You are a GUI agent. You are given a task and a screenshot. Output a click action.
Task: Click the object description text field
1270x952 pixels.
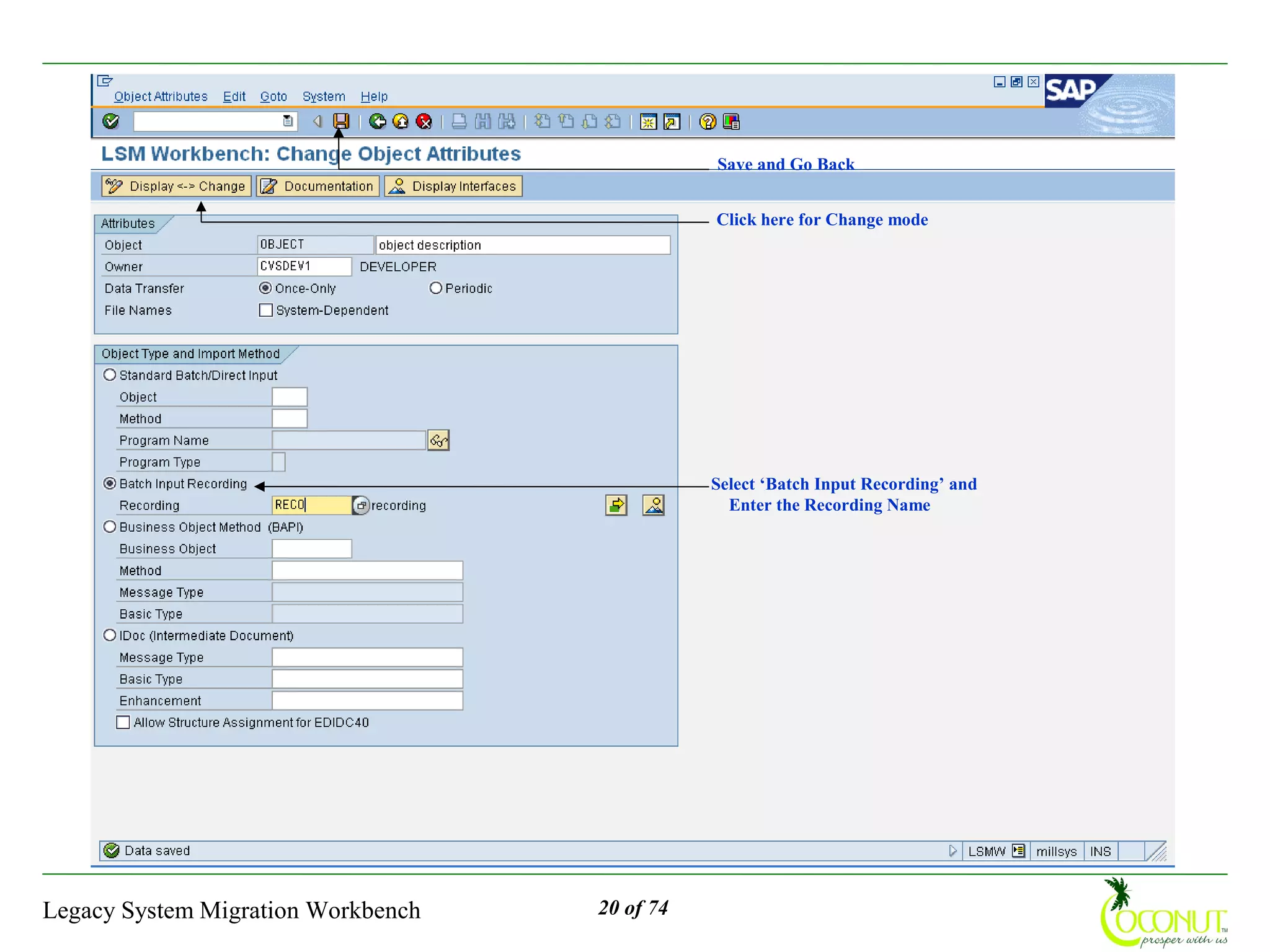pyautogui.click(x=523, y=245)
